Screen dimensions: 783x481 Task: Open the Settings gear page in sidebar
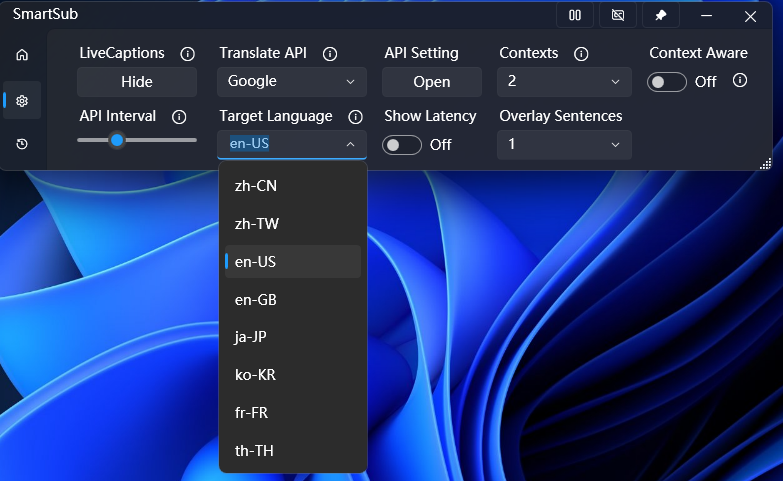coord(22,100)
